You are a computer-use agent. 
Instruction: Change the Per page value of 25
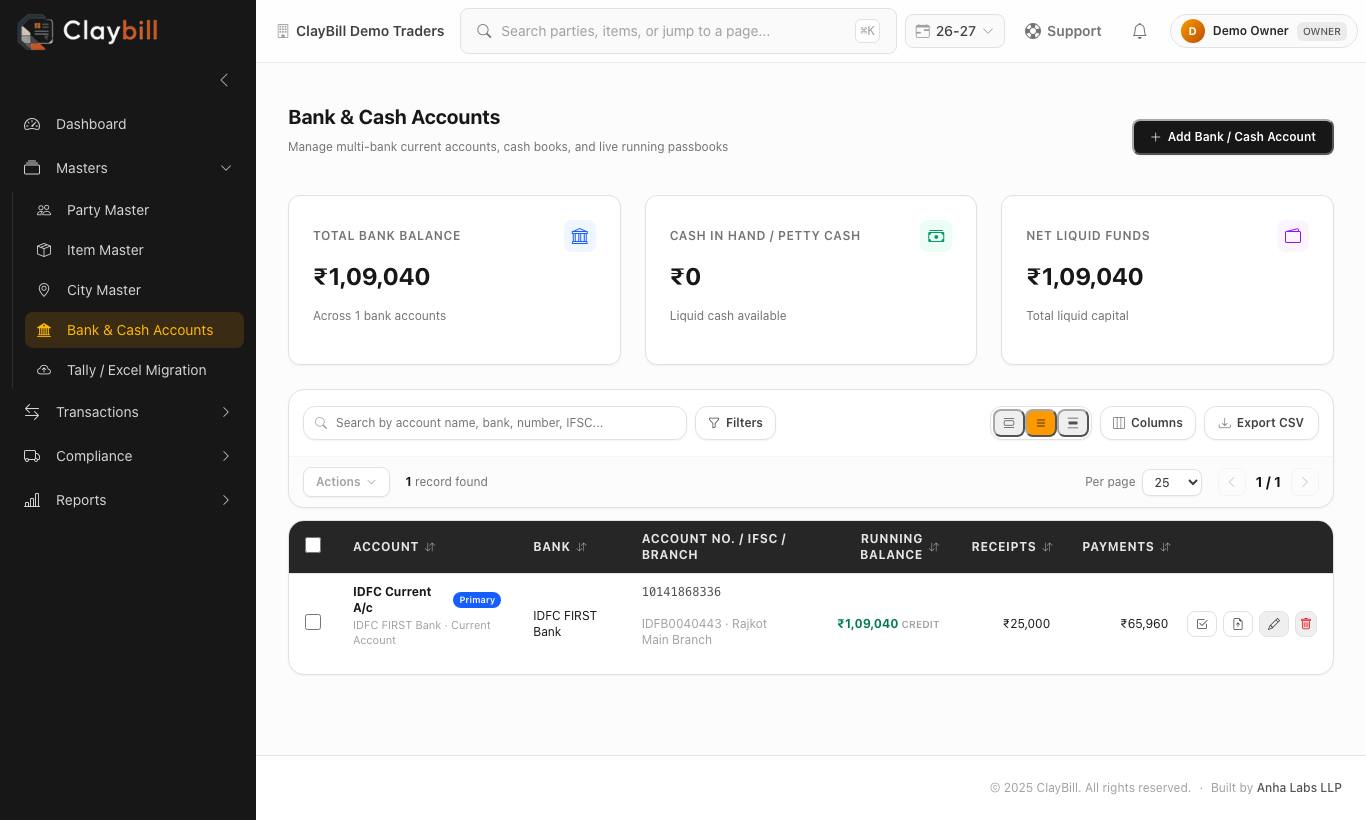click(x=1172, y=482)
